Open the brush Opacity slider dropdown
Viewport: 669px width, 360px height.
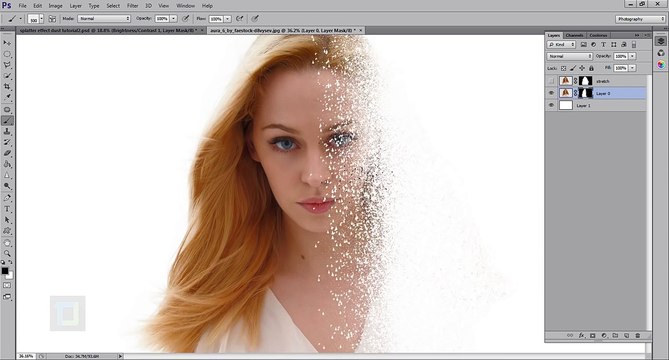[173, 19]
